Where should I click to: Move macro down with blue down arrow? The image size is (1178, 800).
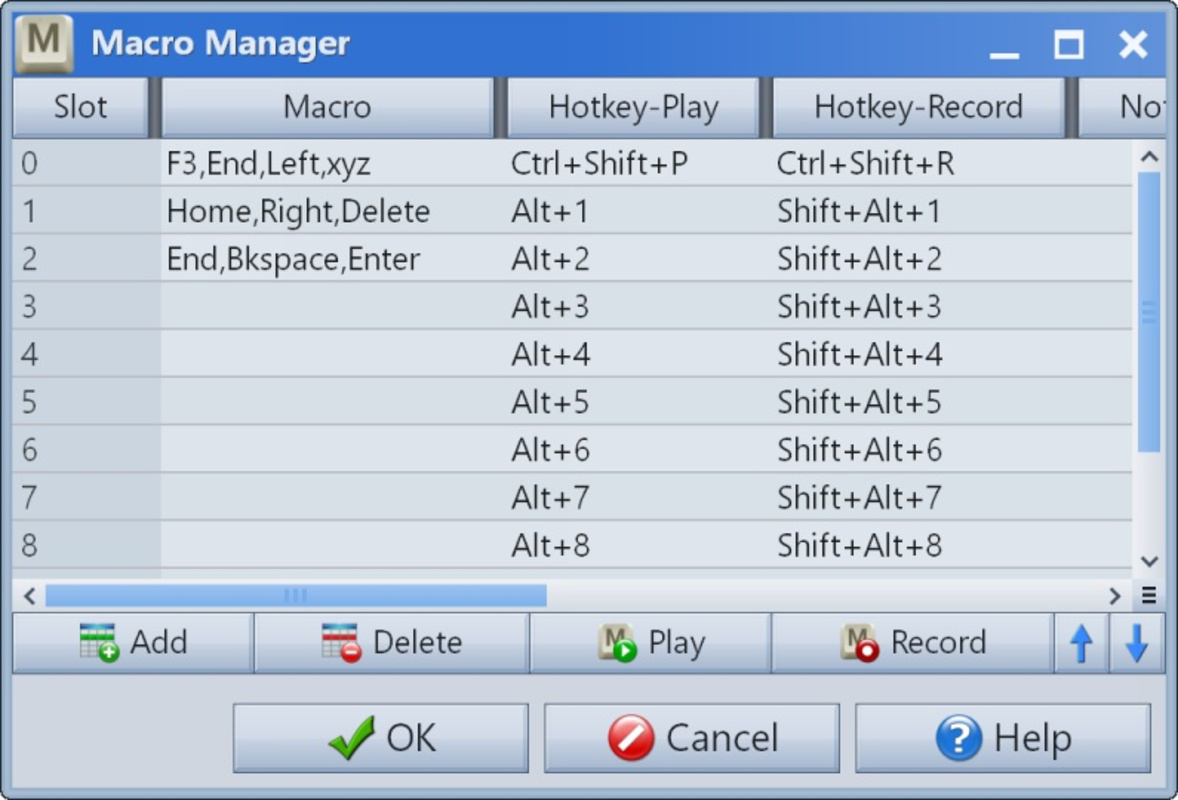(x=1137, y=643)
